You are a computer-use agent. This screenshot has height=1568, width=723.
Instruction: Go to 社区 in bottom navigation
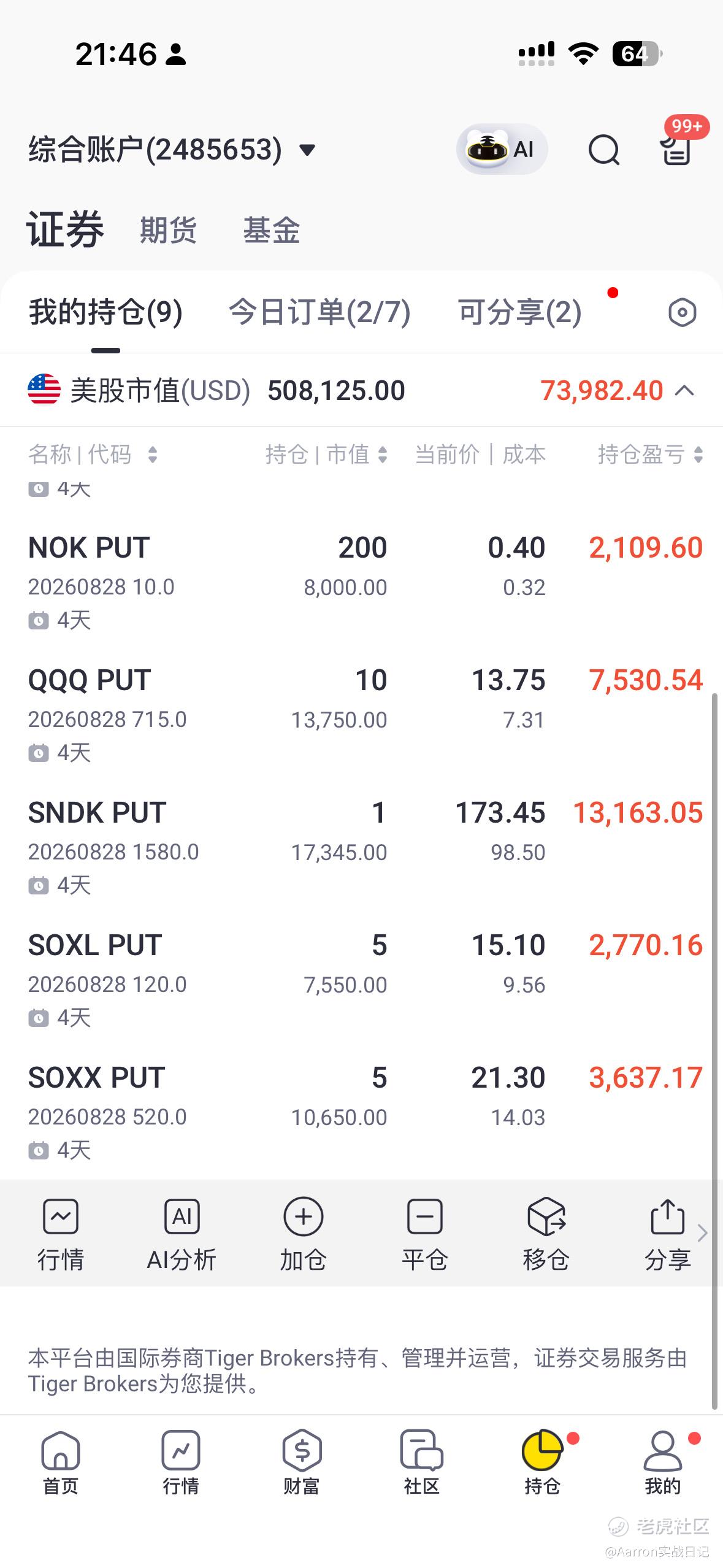point(422,1463)
